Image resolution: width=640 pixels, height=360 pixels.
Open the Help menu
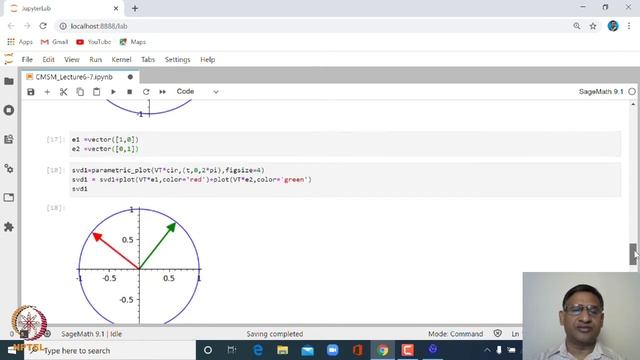point(207,60)
